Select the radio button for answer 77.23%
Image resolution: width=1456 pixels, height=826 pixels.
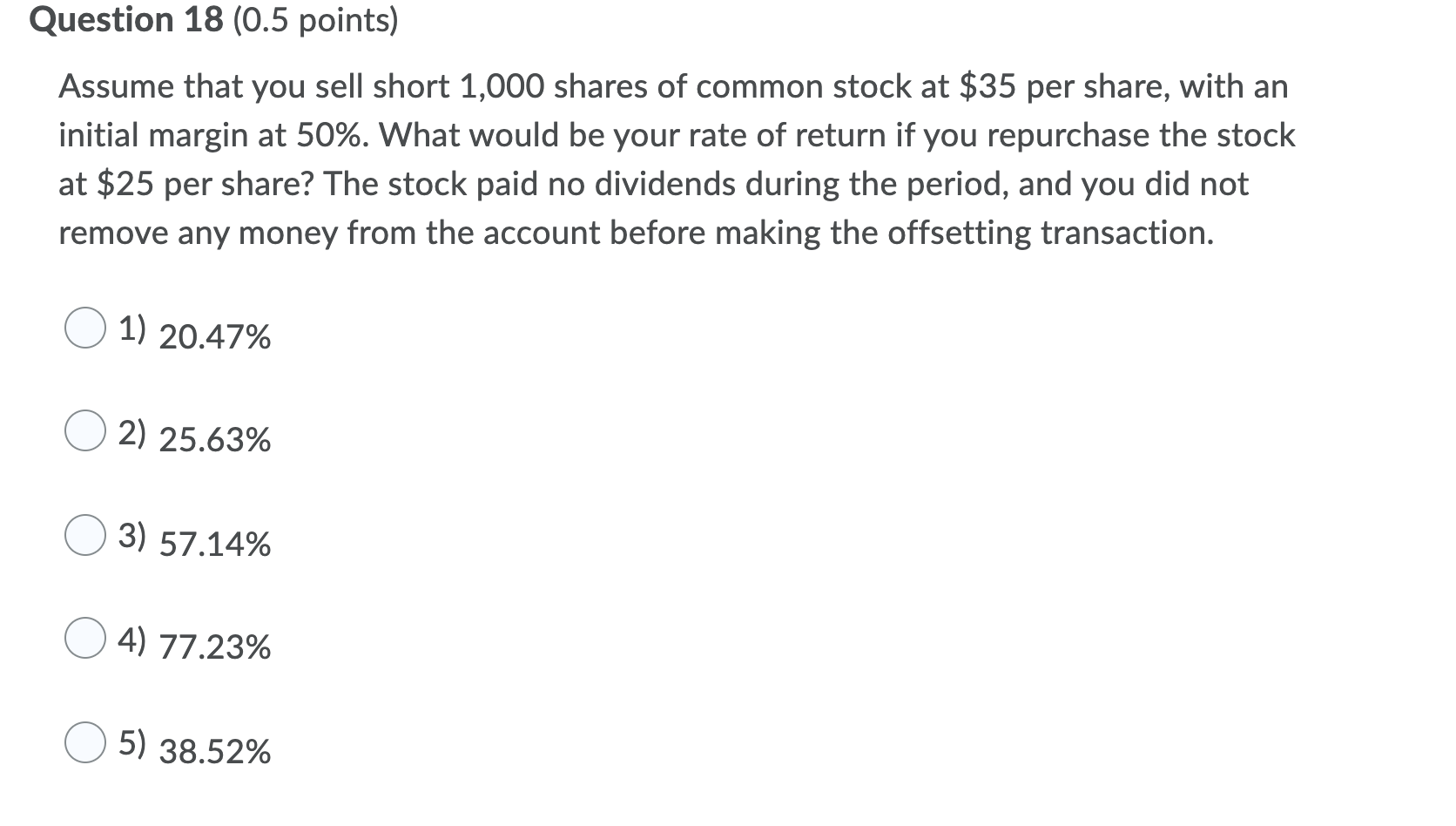pos(84,638)
